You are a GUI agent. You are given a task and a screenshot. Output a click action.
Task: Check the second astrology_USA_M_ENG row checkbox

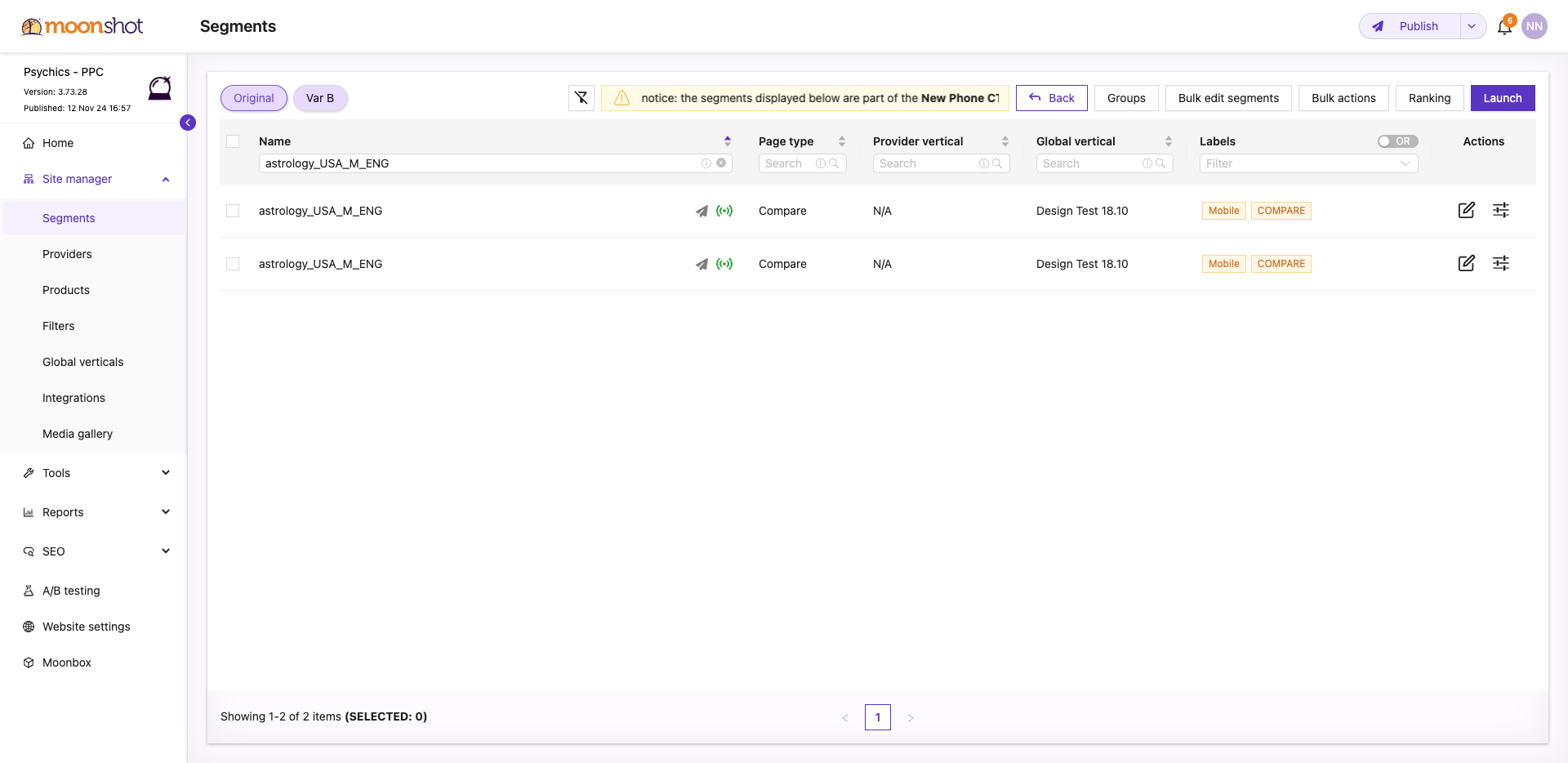[233, 264]
